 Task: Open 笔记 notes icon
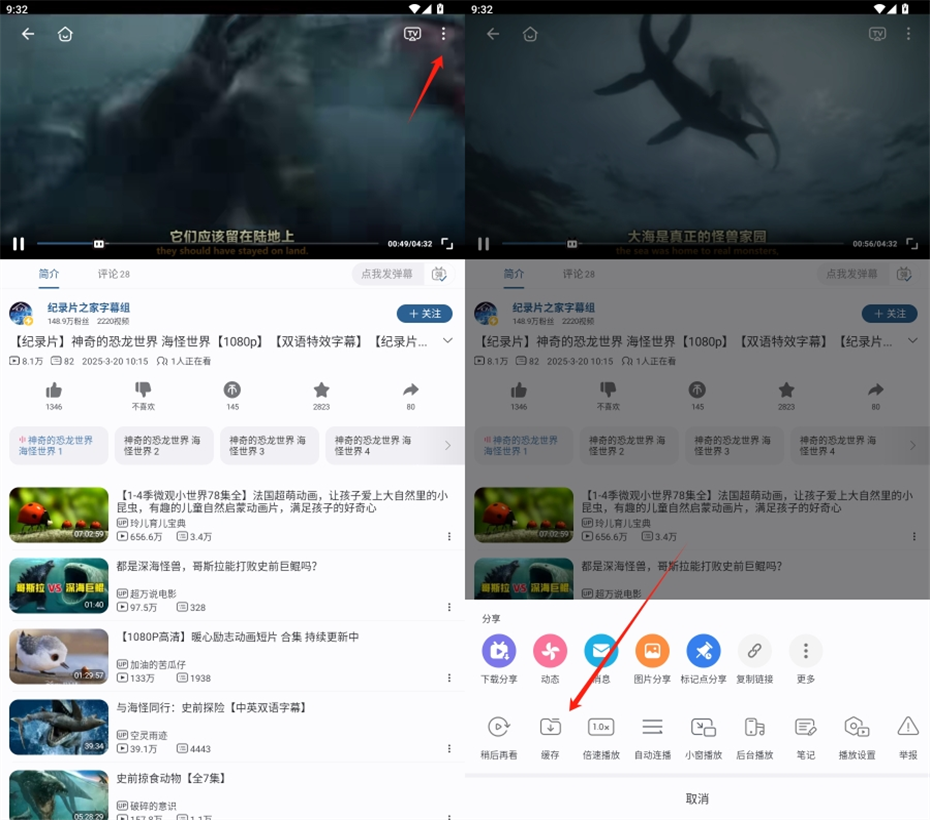pyautogui.click(x=805, y=726)
